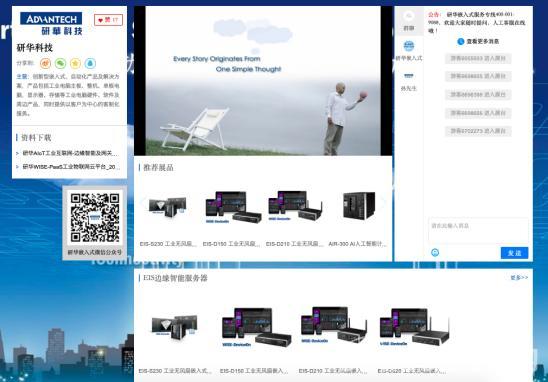
Task: Click the arrow beside the AIoT download
Action: click(x=17, y=153)
